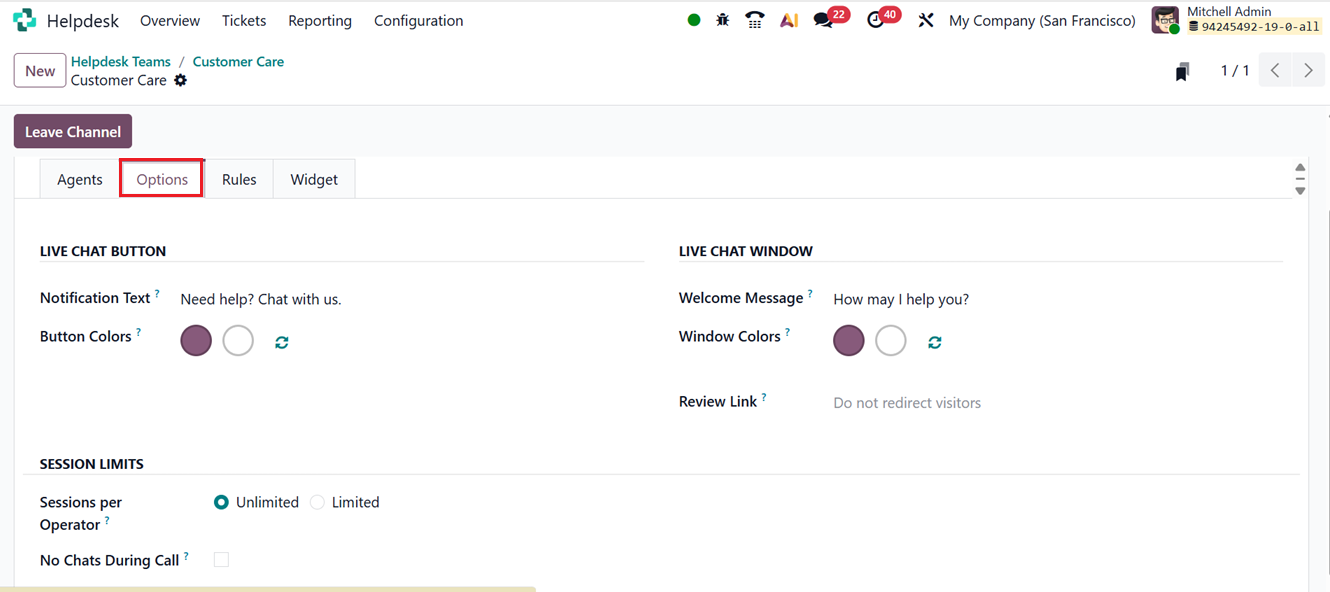Click the green online status indicator

(694, 20)
